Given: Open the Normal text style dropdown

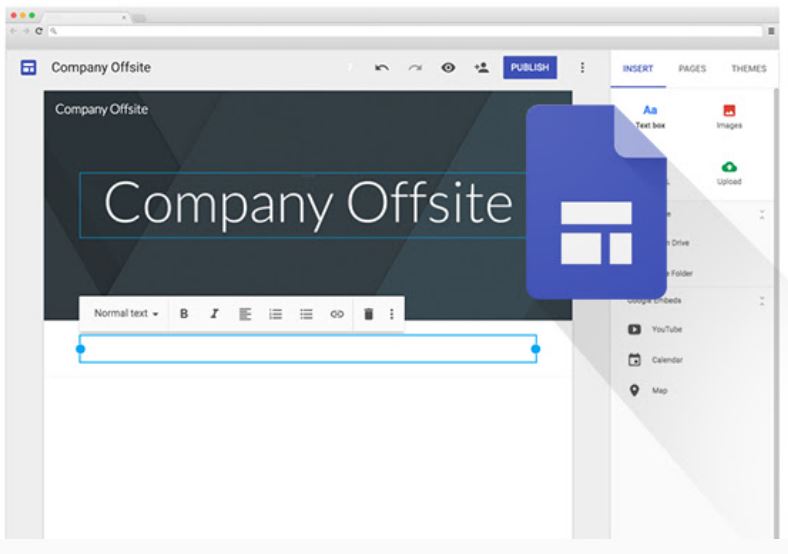Looking at the screenshot, I should [126, 314].
